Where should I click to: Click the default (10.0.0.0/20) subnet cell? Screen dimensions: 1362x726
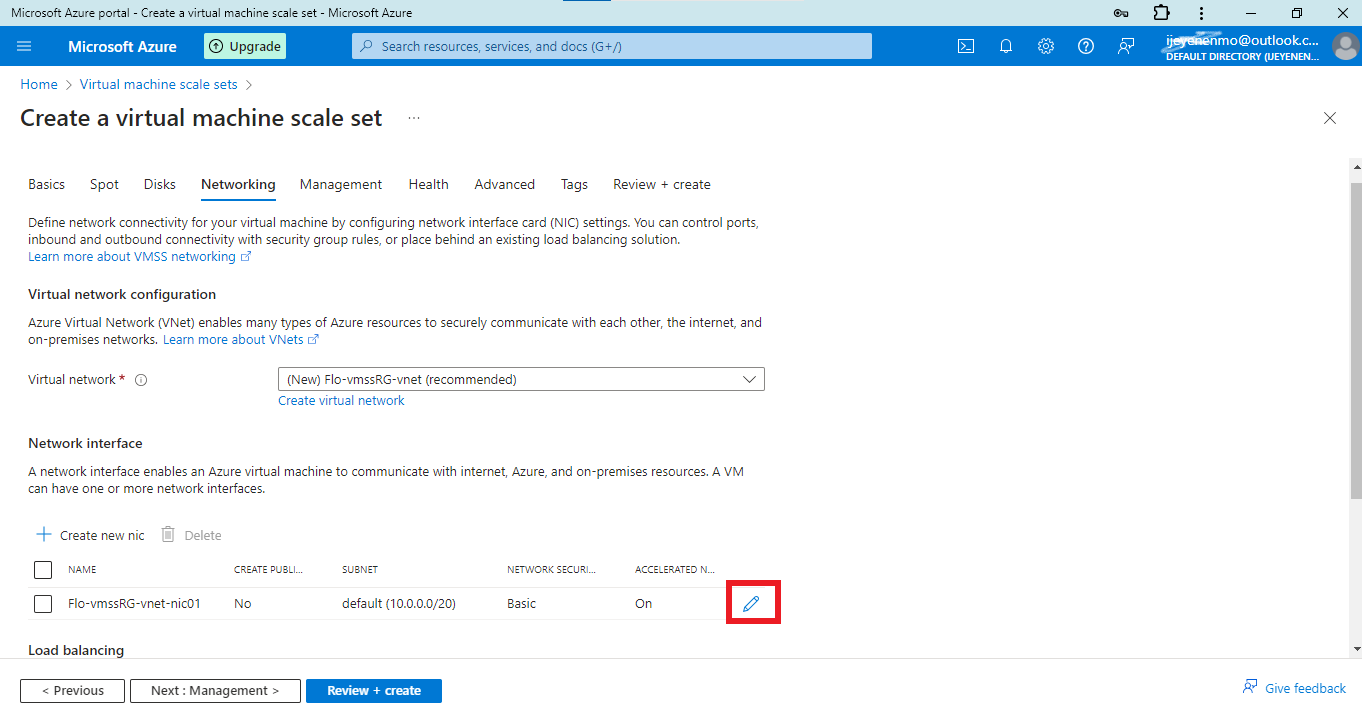pyautogui.click(x=399, y=603)
